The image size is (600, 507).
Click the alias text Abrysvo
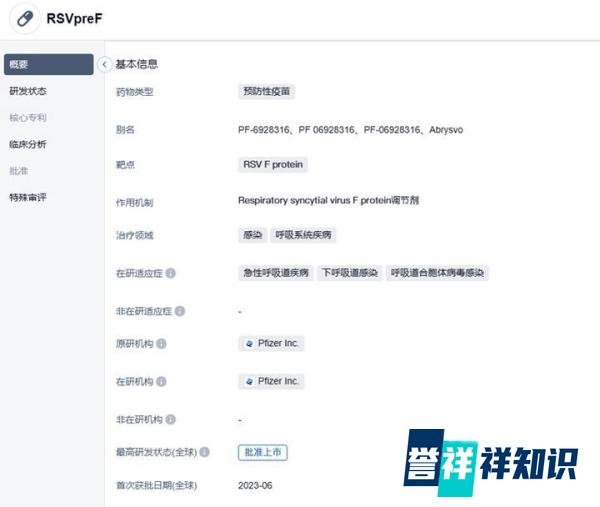[x=446, y=130]
